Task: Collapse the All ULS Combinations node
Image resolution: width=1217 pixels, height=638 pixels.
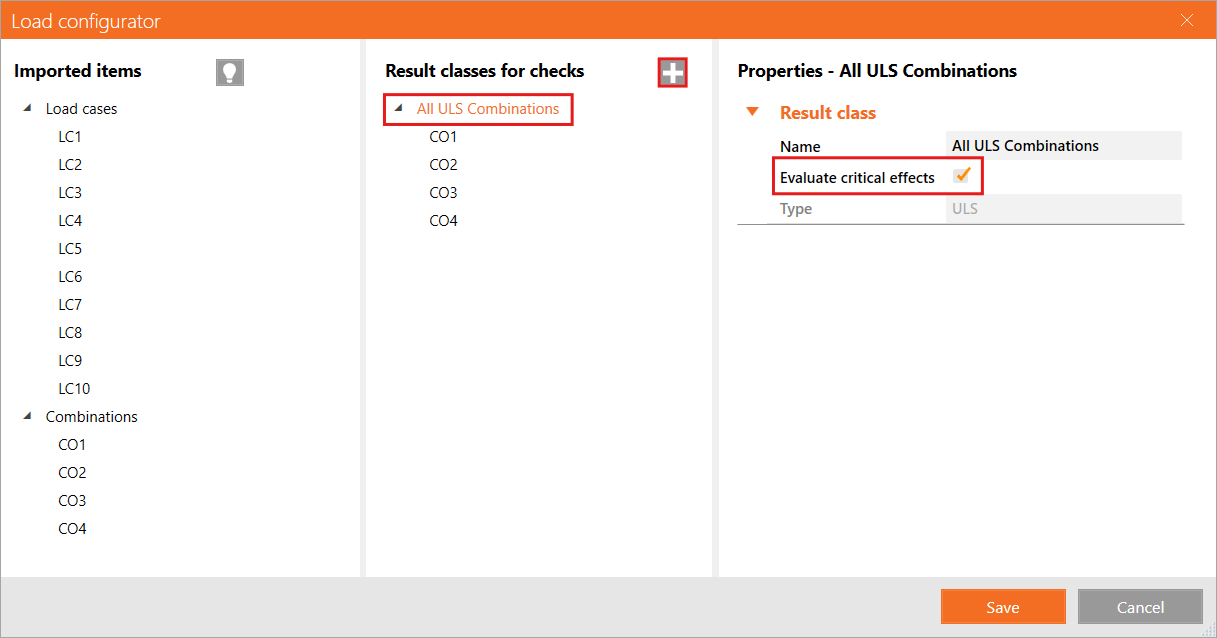Action: point(399,108)
